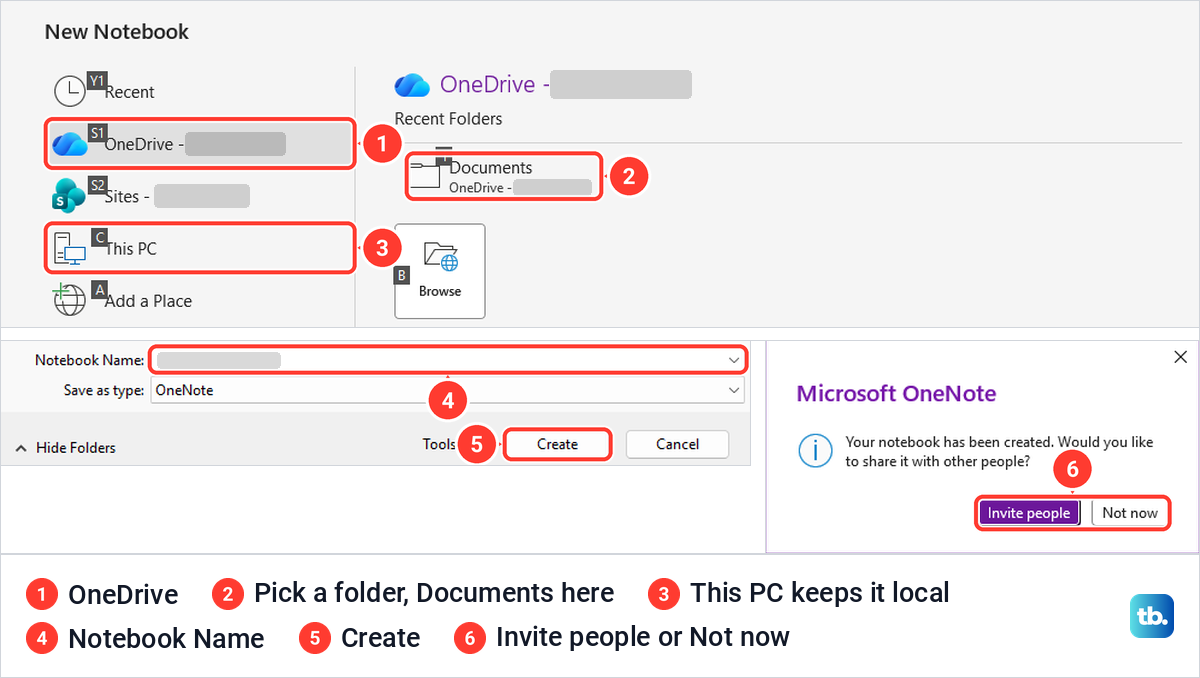Click the New Notebook title
Viewport: 1200px width, 678px height.
pos(117,32)
